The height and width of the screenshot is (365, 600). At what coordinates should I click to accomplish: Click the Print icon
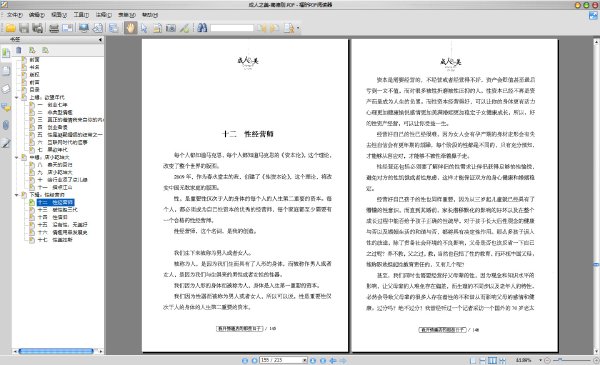54,28
